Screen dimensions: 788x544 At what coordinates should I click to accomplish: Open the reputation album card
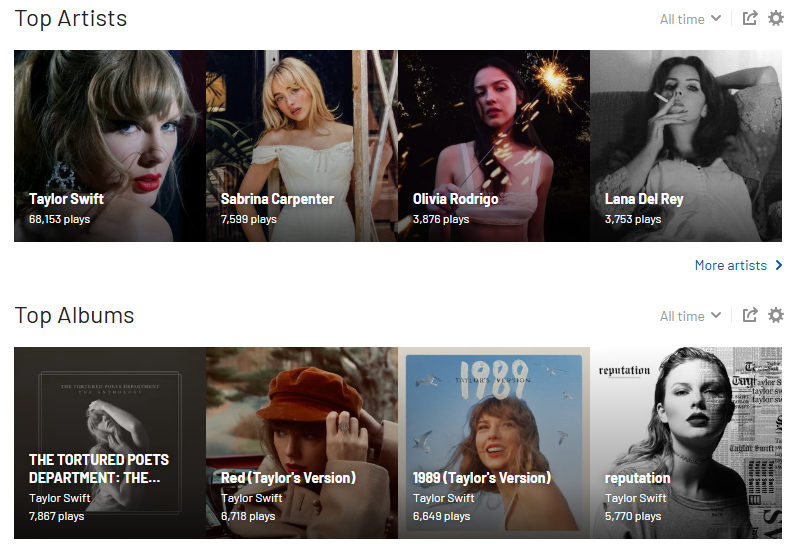click(686, 443)
